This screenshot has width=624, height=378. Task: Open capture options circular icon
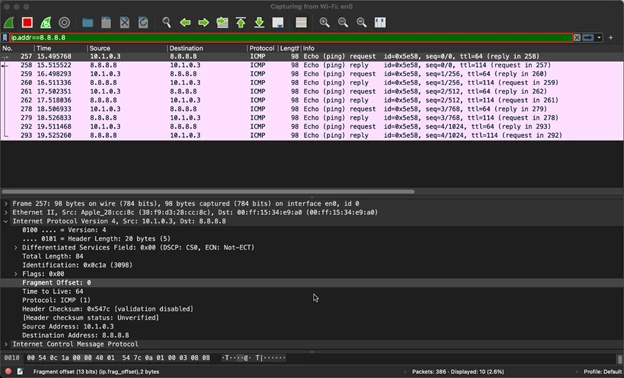point(64,22)
